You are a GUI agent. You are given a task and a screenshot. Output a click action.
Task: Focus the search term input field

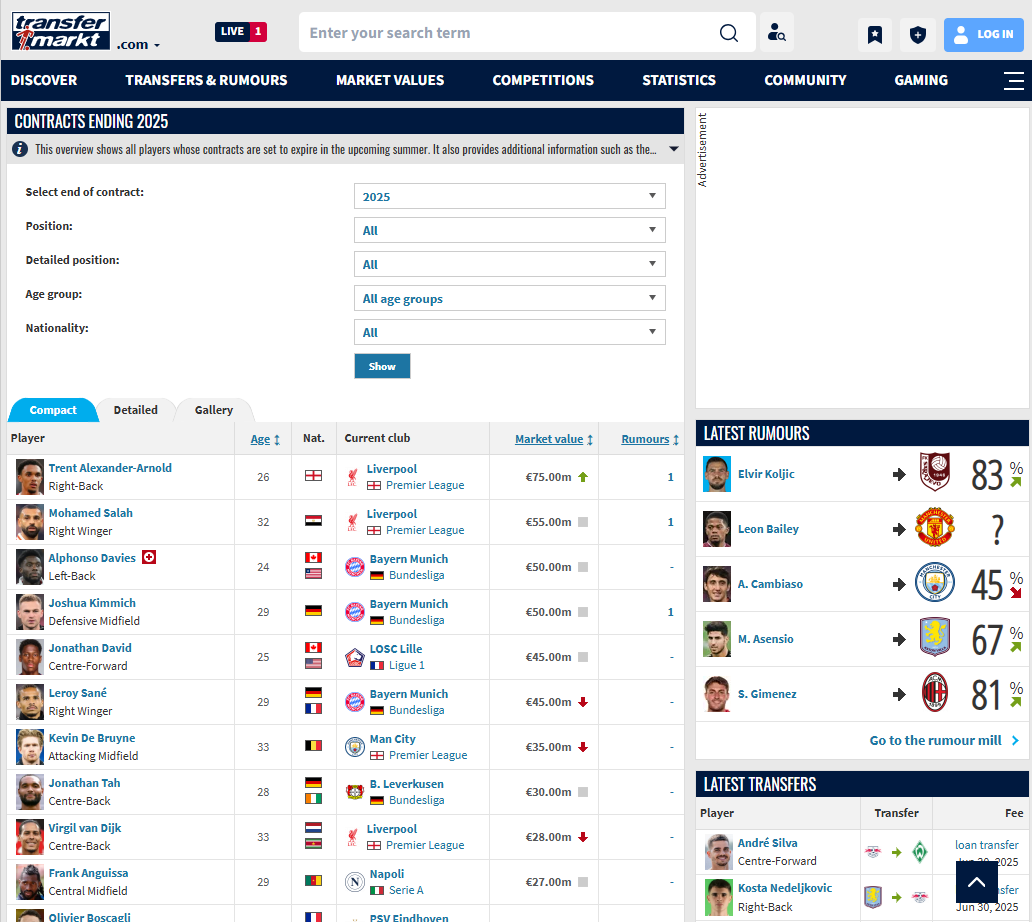[x=507, y=32]
